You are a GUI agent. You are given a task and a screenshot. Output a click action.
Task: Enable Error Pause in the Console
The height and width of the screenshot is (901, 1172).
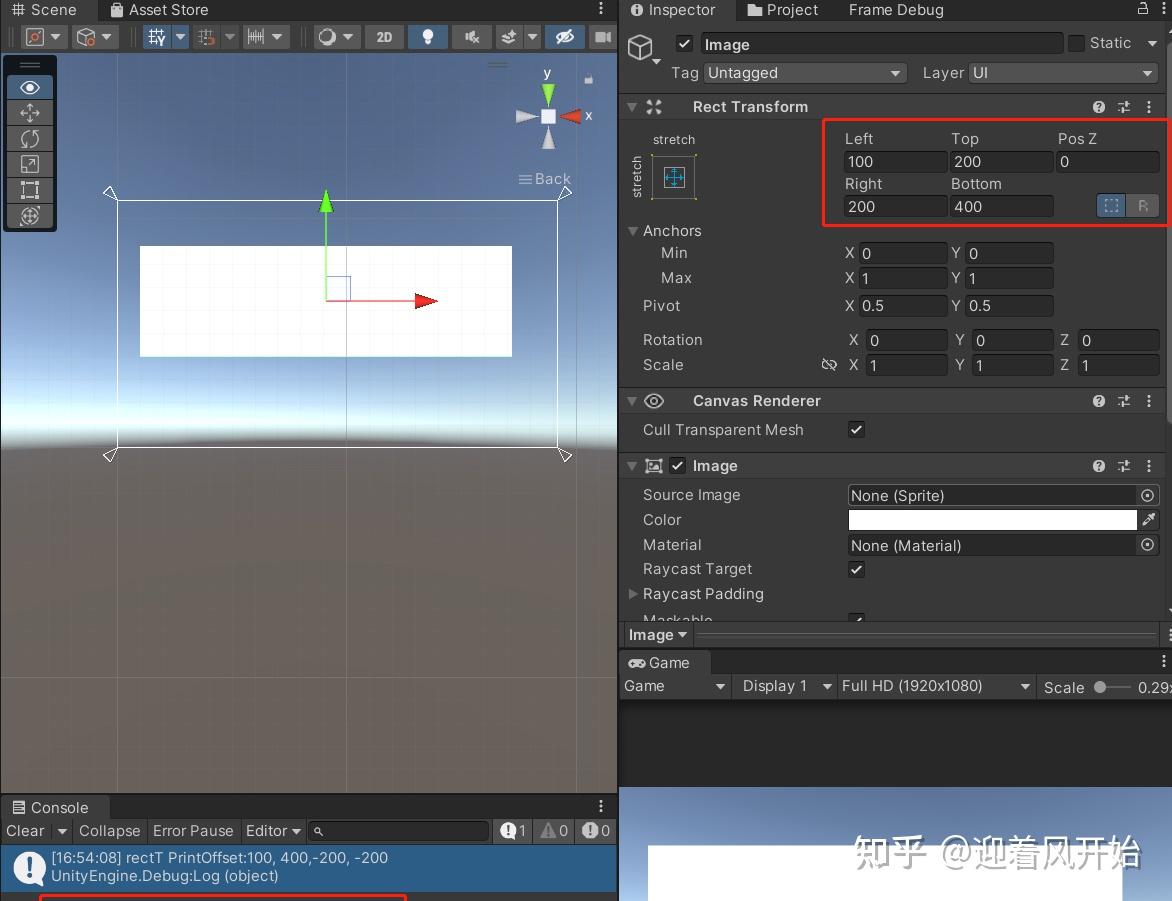(x=193, y=831)
